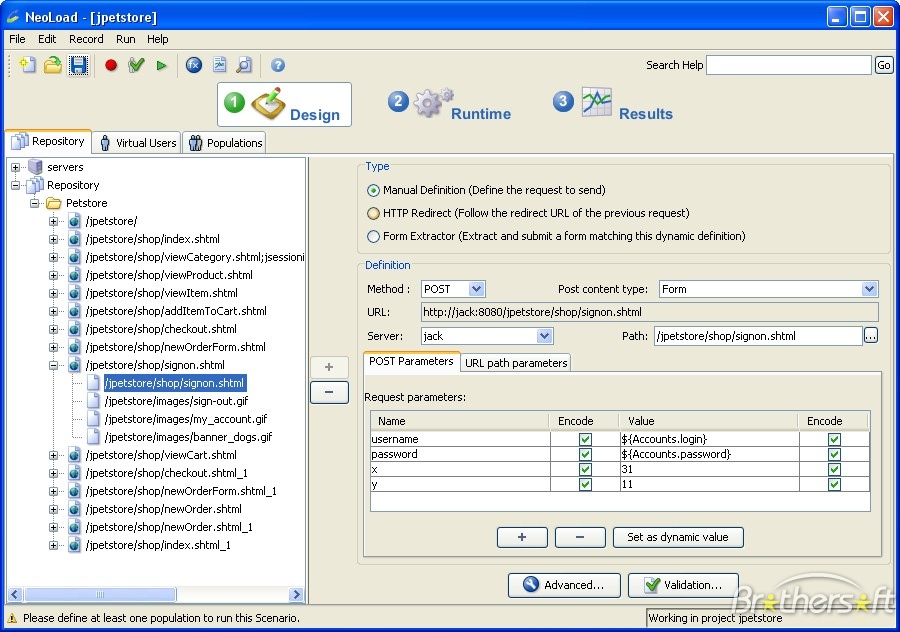900x632 pixels.
Task: Expand the /jpetstore/shop/index.shtml node
Action: pos(53,239)
